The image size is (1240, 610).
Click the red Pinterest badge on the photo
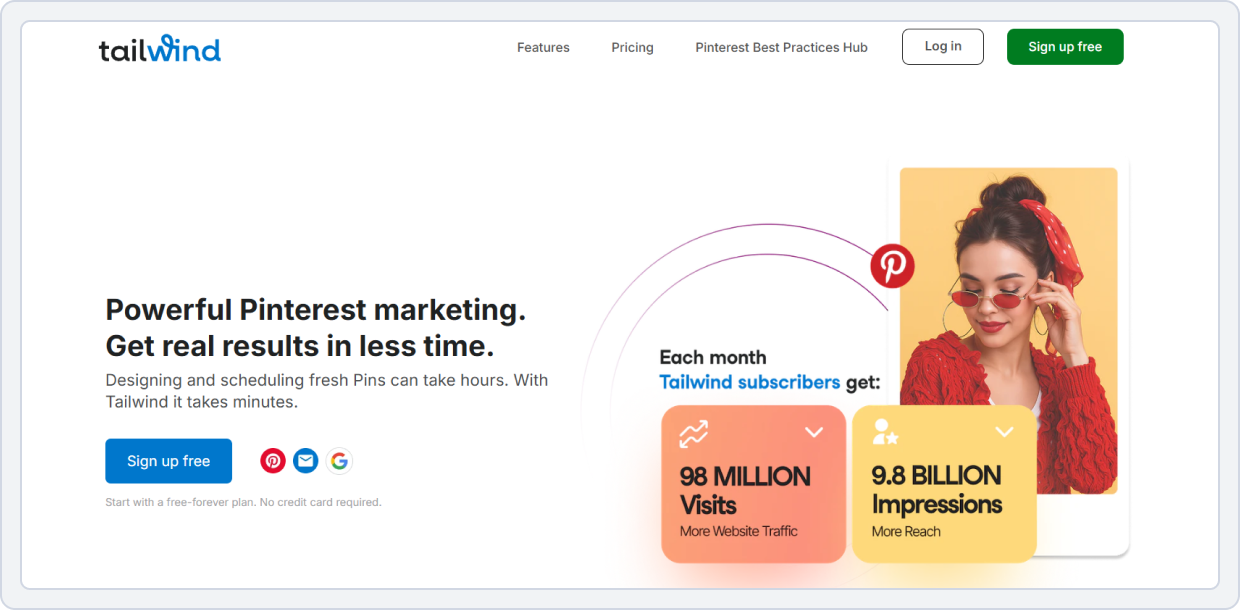pyautogui.click(x=891, y=267)
